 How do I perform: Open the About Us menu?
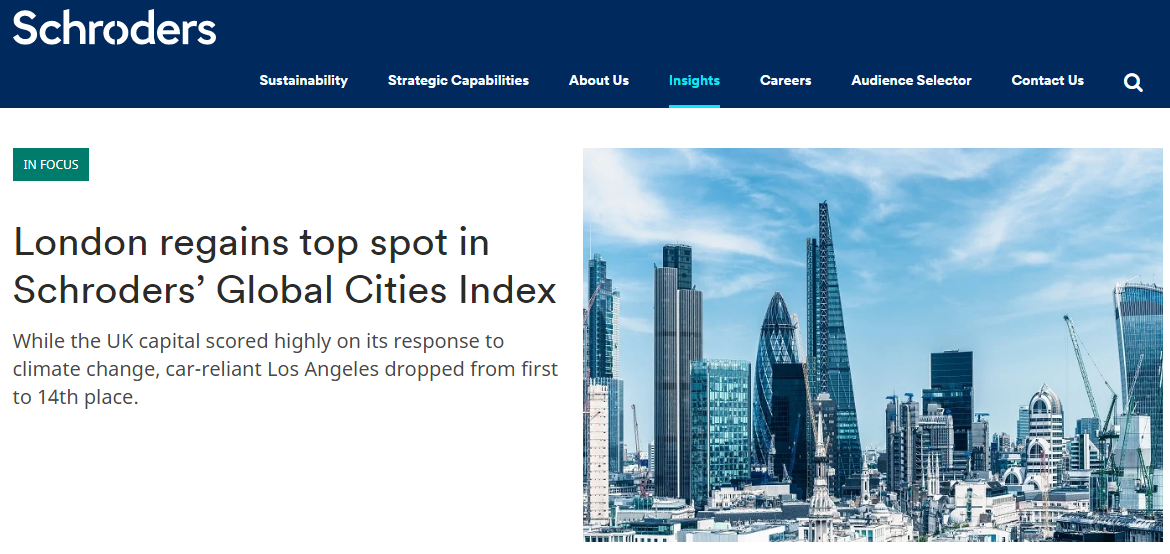tap(598, 80)
